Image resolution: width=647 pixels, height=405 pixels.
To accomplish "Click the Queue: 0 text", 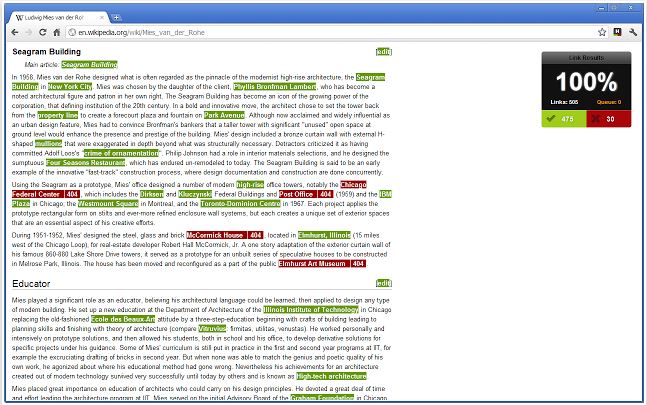I will coord(609,102).
